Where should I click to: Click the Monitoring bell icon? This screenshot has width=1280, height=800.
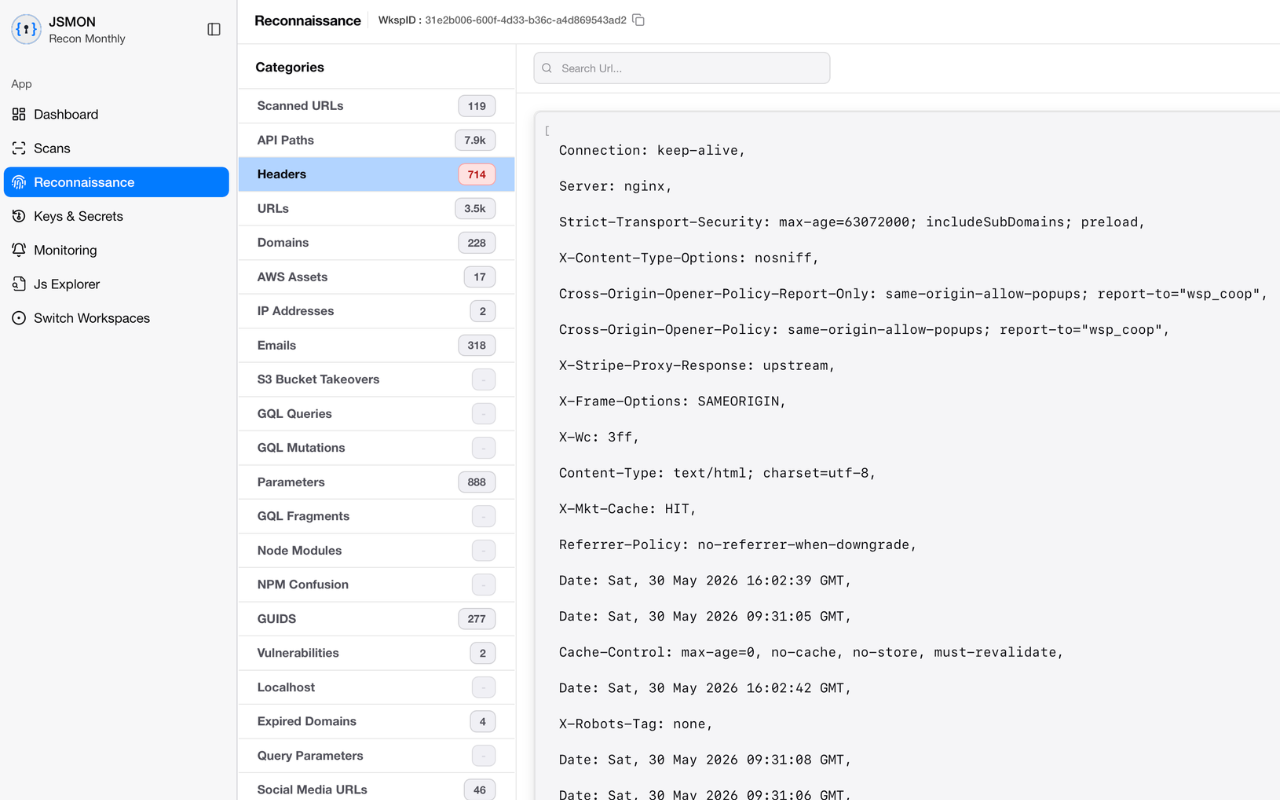pos(19,250)
